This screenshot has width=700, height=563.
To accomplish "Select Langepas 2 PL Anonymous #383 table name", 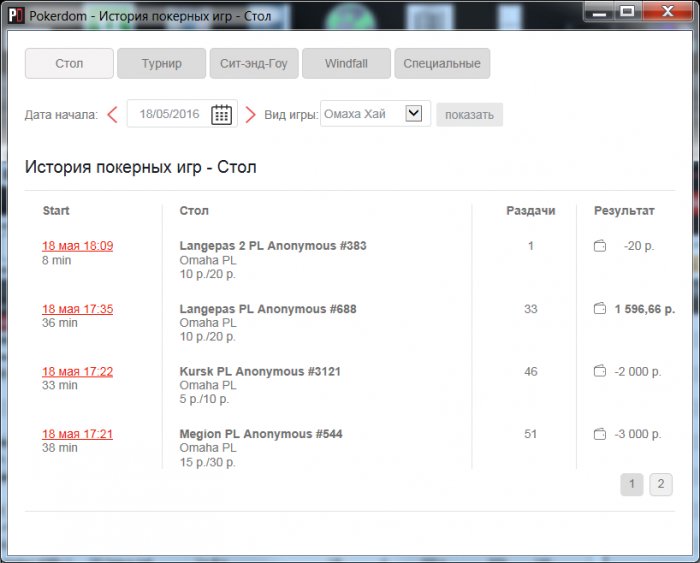I will coord(273,246).
